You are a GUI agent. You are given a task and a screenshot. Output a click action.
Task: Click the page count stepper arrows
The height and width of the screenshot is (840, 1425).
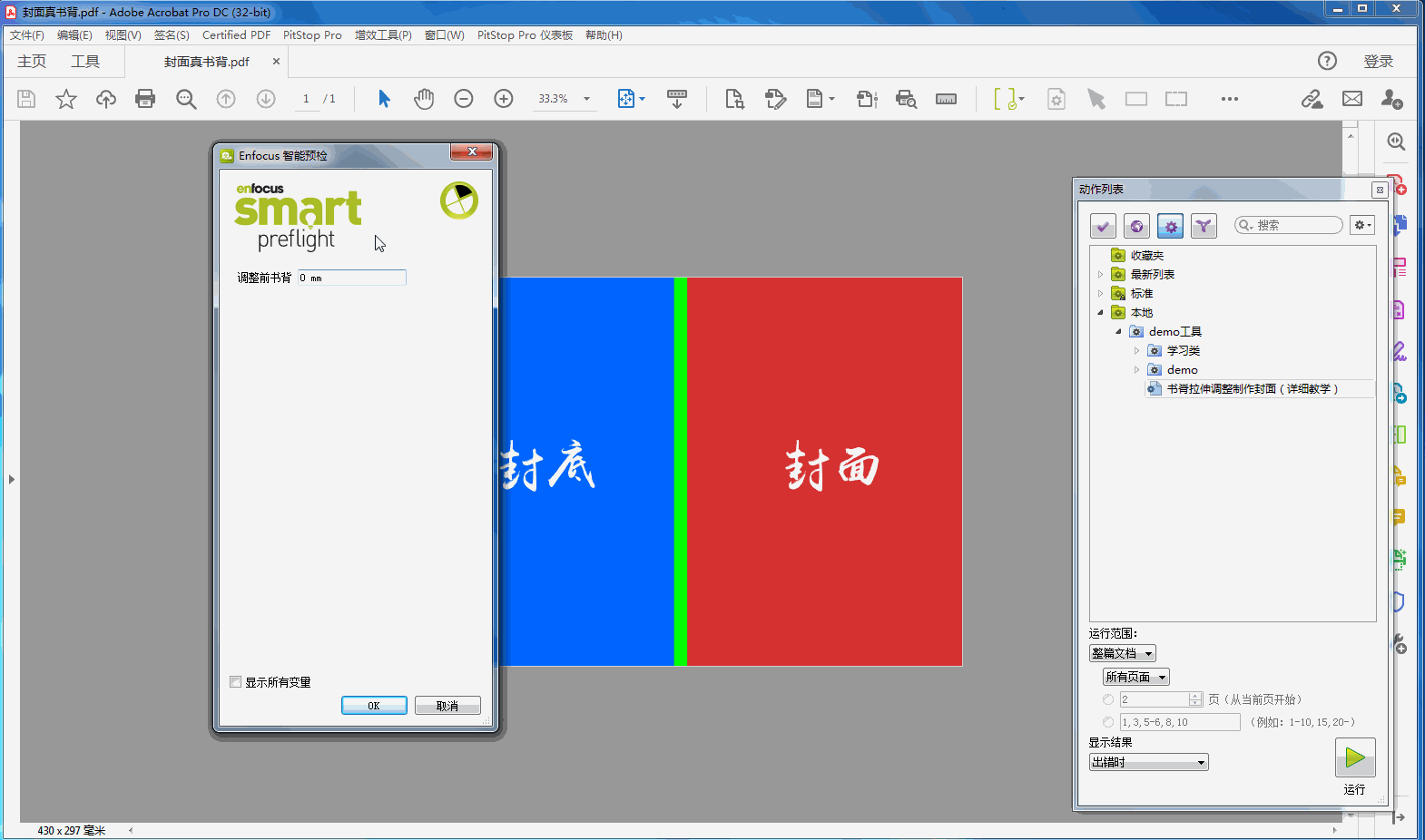click(1195, 699)
